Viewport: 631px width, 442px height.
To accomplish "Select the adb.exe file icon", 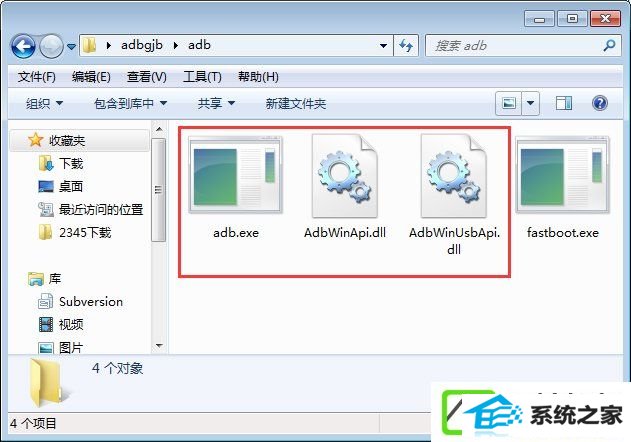I will point(235,175).
